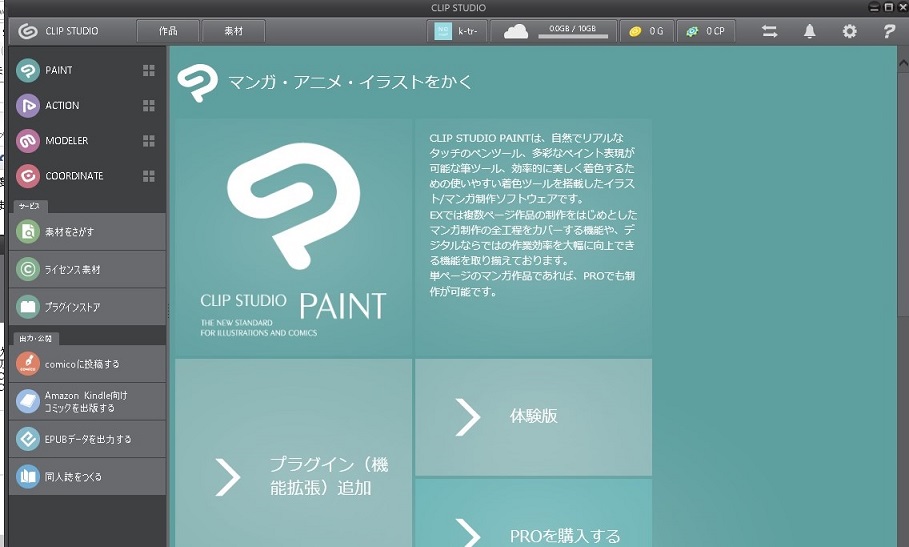Select the 同人誌をつくる label

coord(73,477)
